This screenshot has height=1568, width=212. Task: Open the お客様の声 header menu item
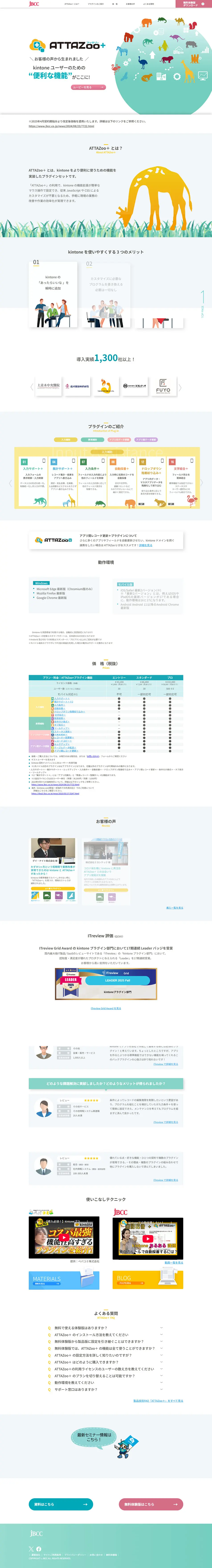tap(130, 4)
